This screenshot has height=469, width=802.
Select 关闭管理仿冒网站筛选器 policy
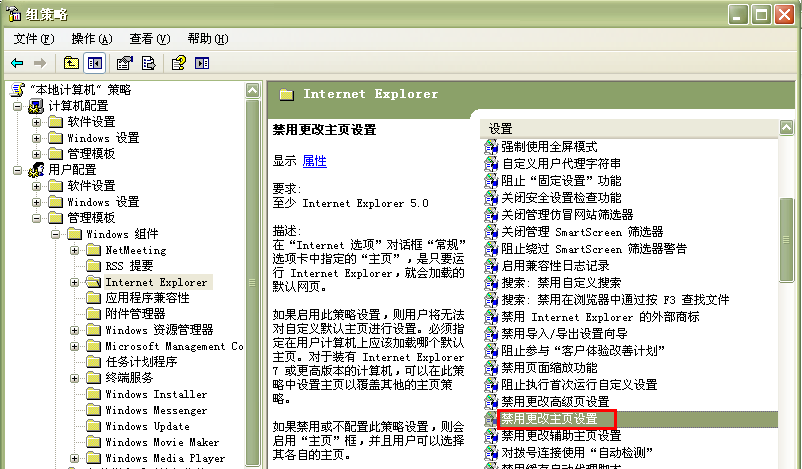click(567, 215)
